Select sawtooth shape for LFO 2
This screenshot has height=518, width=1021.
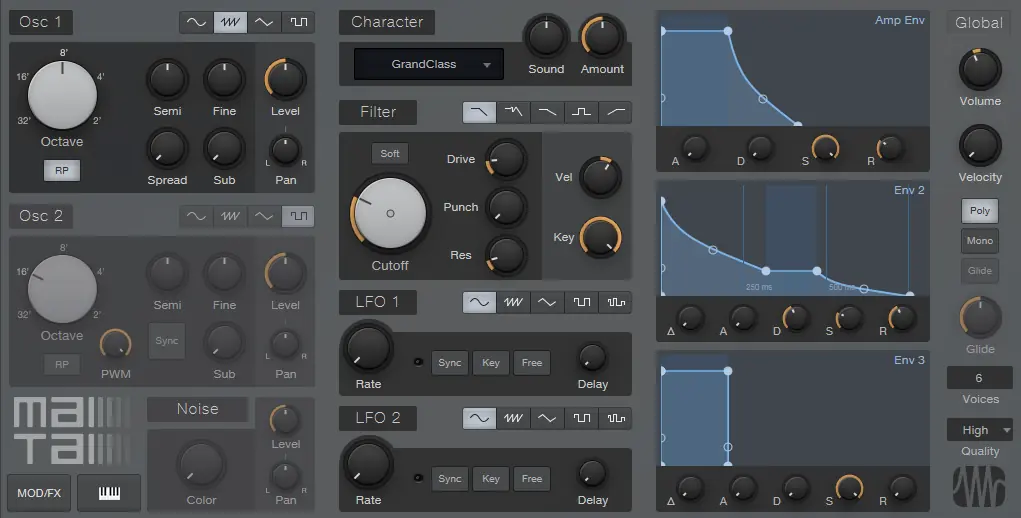click(513, 418)
